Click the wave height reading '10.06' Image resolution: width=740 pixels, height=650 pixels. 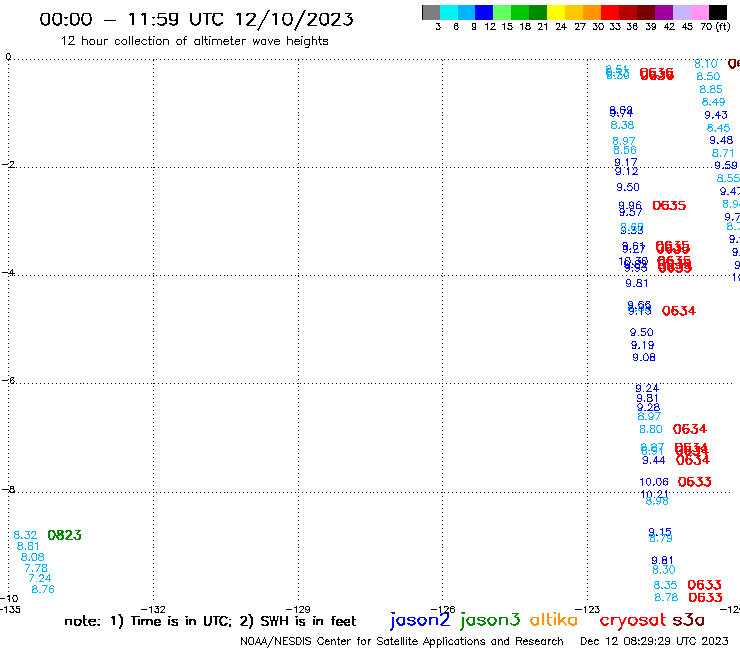pyautogui.click(x=654, y=482)
